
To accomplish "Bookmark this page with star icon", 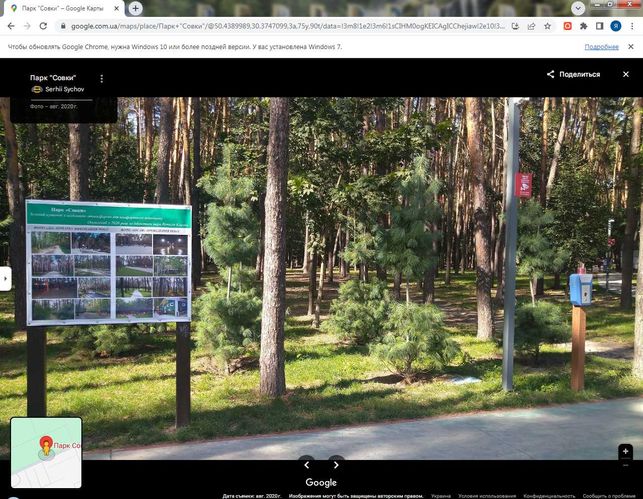I will coord(547,26).
